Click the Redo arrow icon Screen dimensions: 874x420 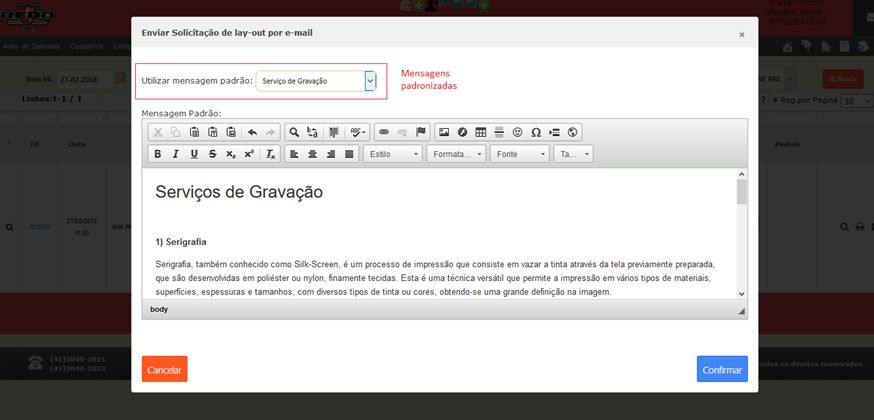(x=270, y=132)
